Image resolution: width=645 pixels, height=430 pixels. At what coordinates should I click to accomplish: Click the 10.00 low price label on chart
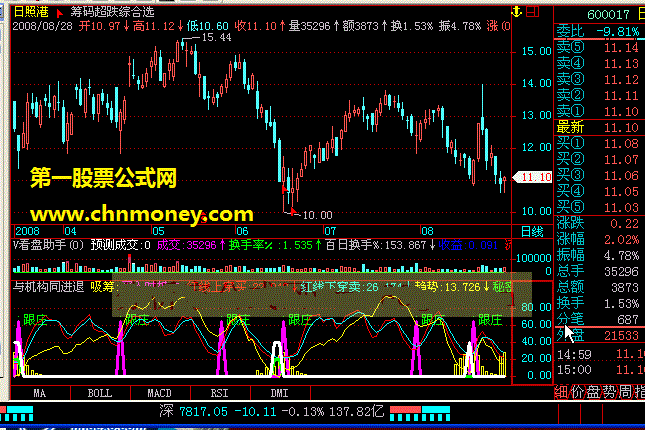317,215
